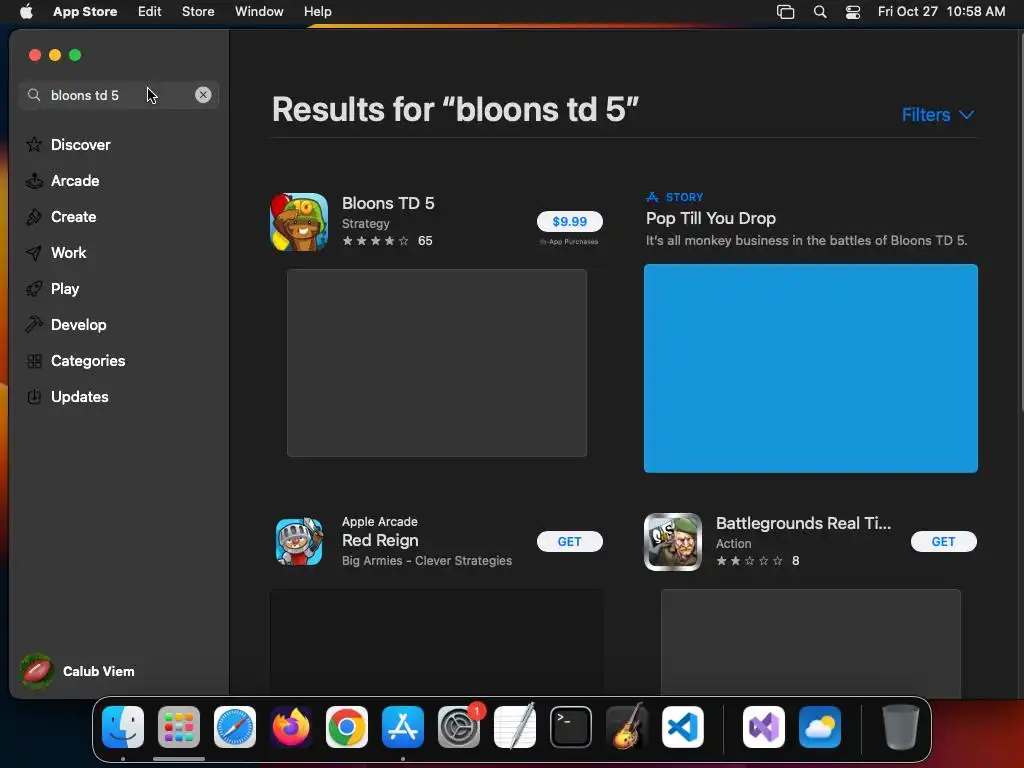Launch Safari from the Dock
The width and height of the screenshot is (1024, 768).
pyautogui.click(x=235, y=727)
